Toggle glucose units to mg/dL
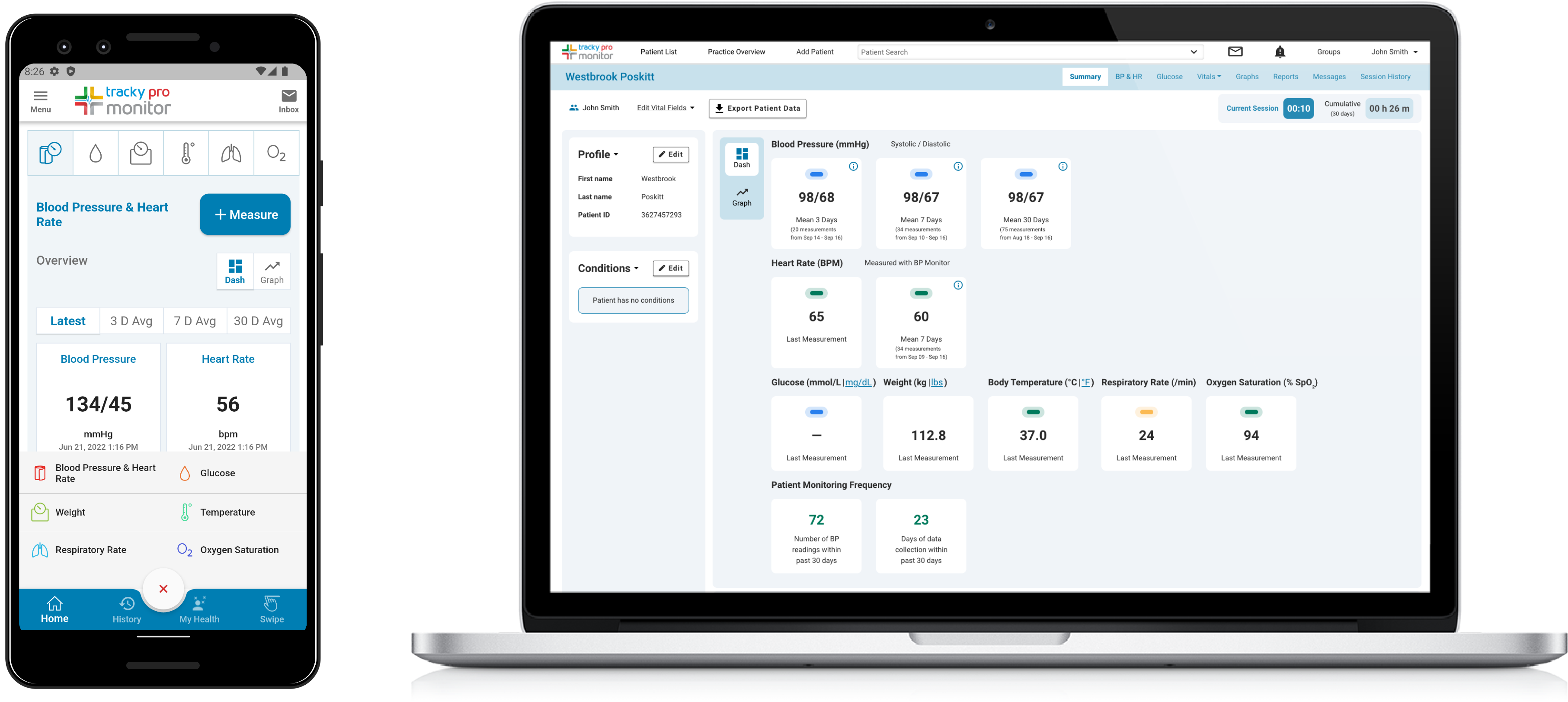1568x702 pixels. point(858,382)
